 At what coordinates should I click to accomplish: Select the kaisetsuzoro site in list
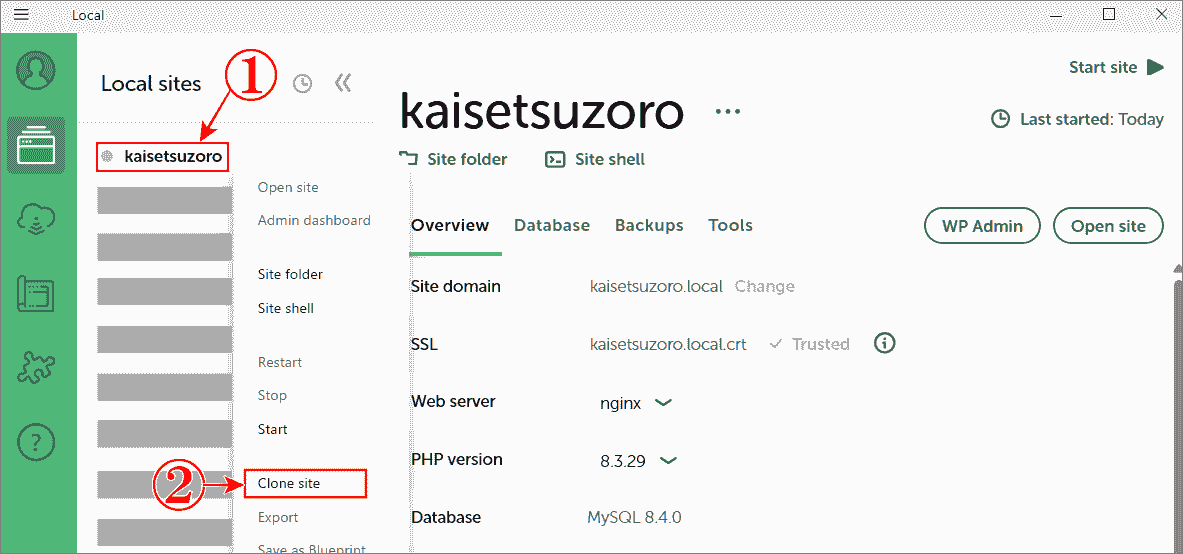(163, 157)
